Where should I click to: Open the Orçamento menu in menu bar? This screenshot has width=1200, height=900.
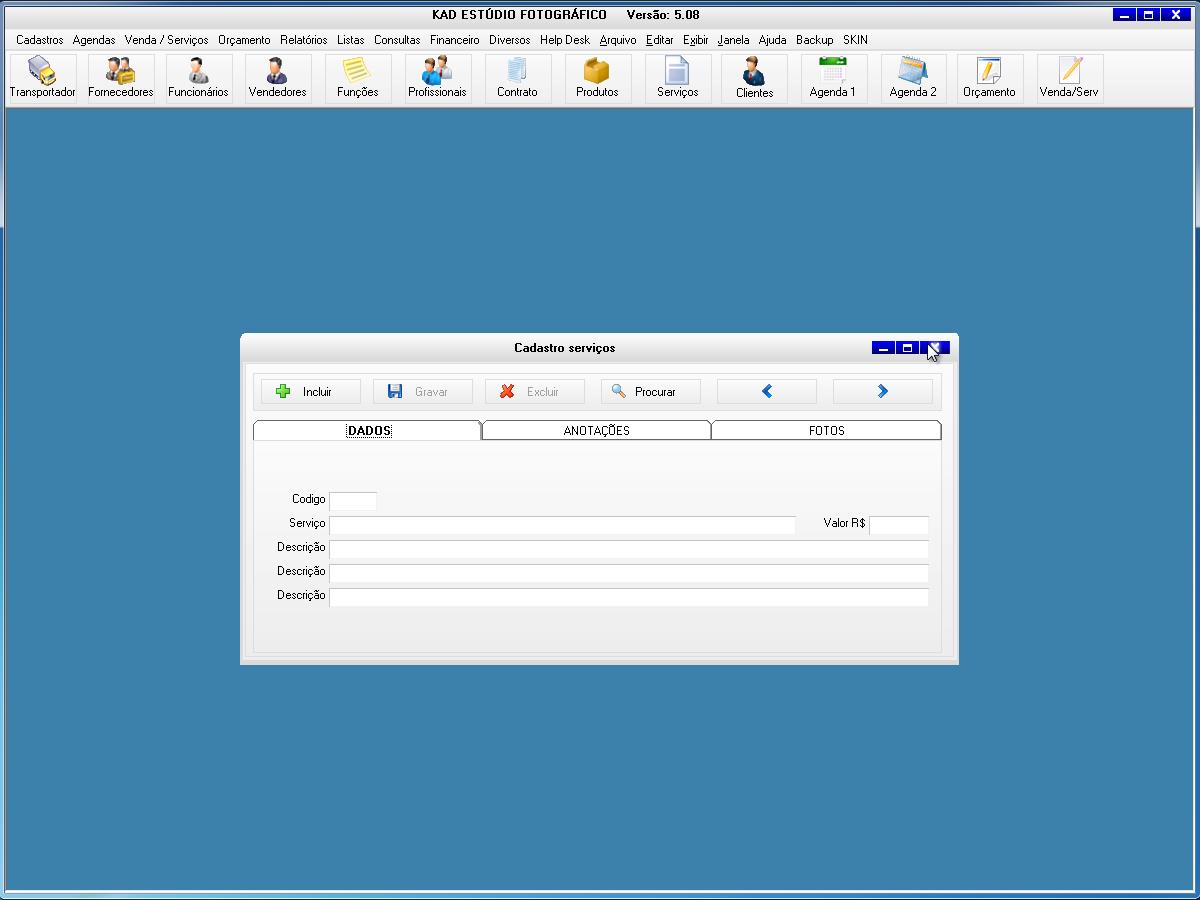tap(244, 40)
